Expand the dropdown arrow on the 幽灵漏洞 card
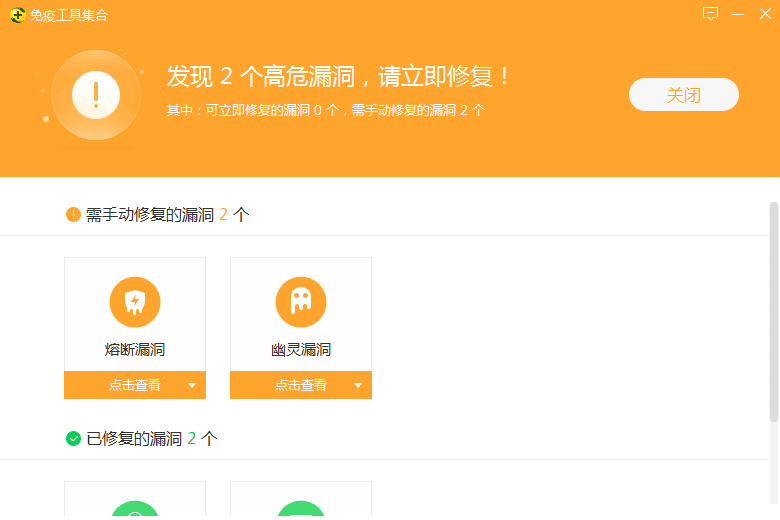 coord(358,385)
